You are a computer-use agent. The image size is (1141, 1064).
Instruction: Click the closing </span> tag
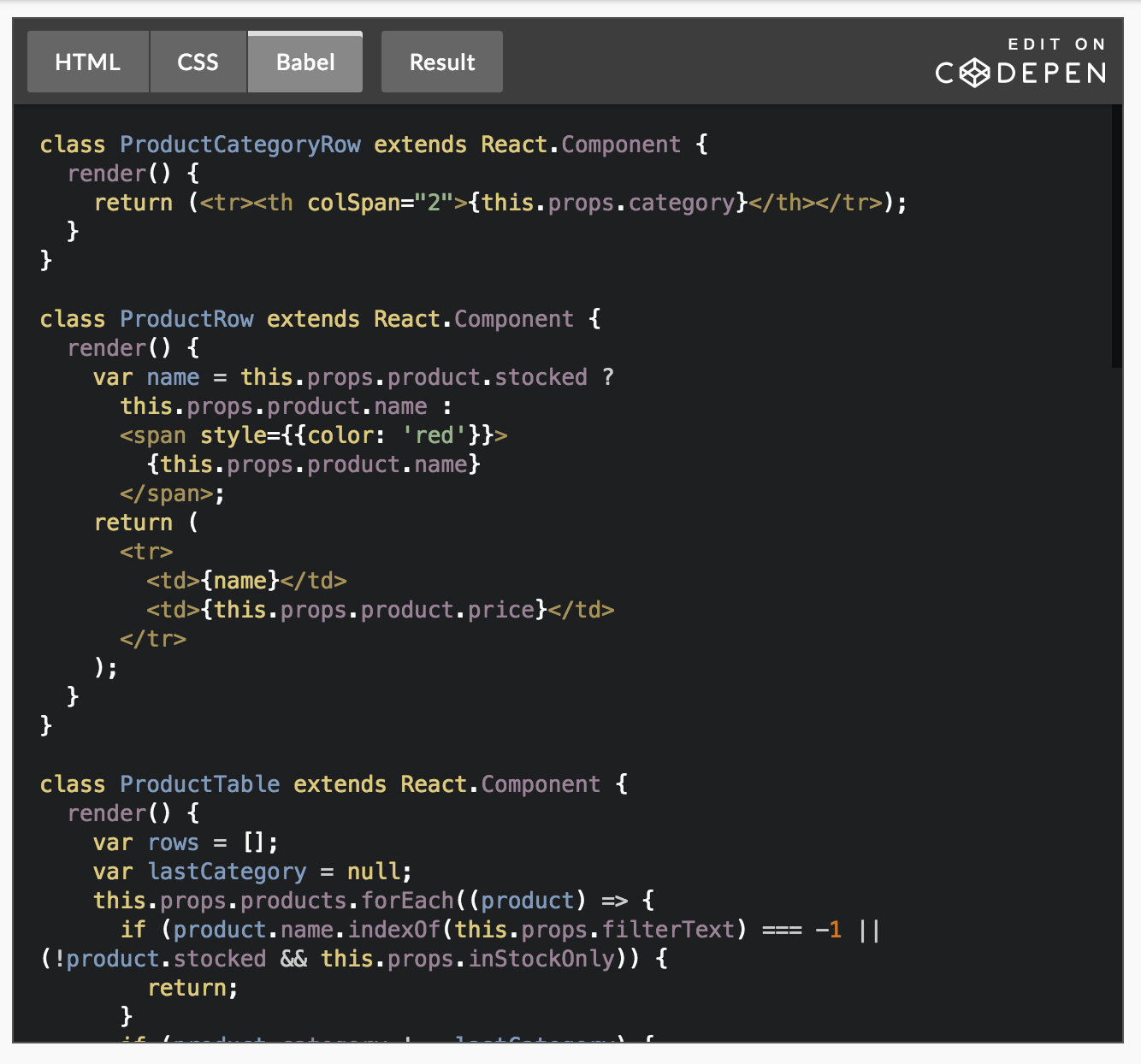pyautogui.click(x=167, y=494)
